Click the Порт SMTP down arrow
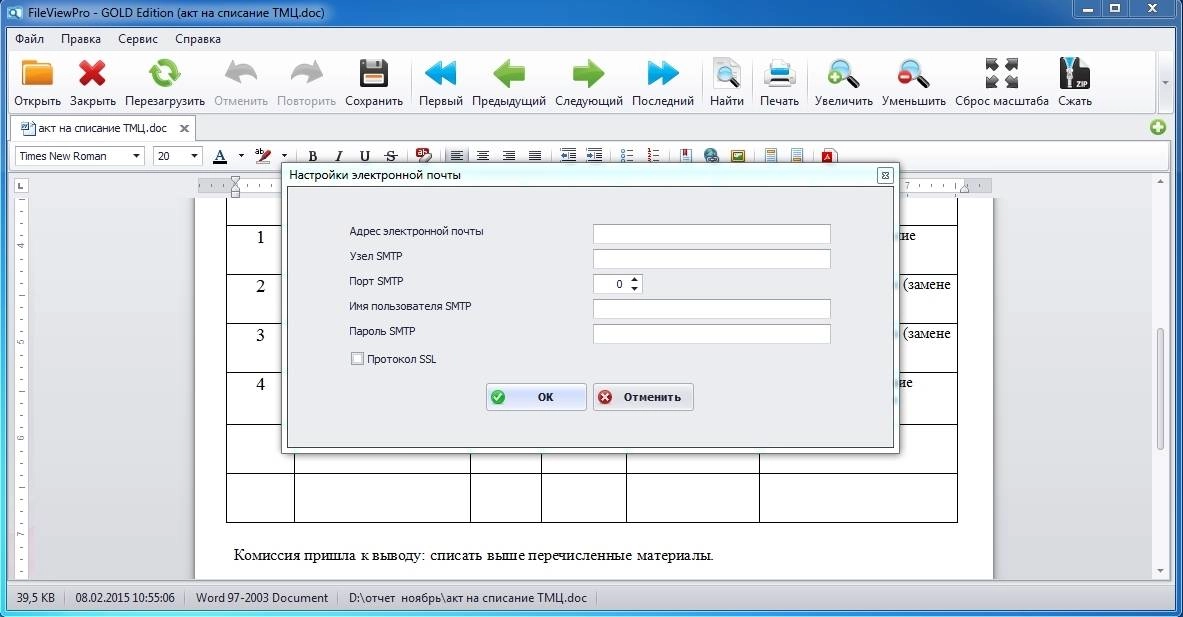 tap(635, 288)
